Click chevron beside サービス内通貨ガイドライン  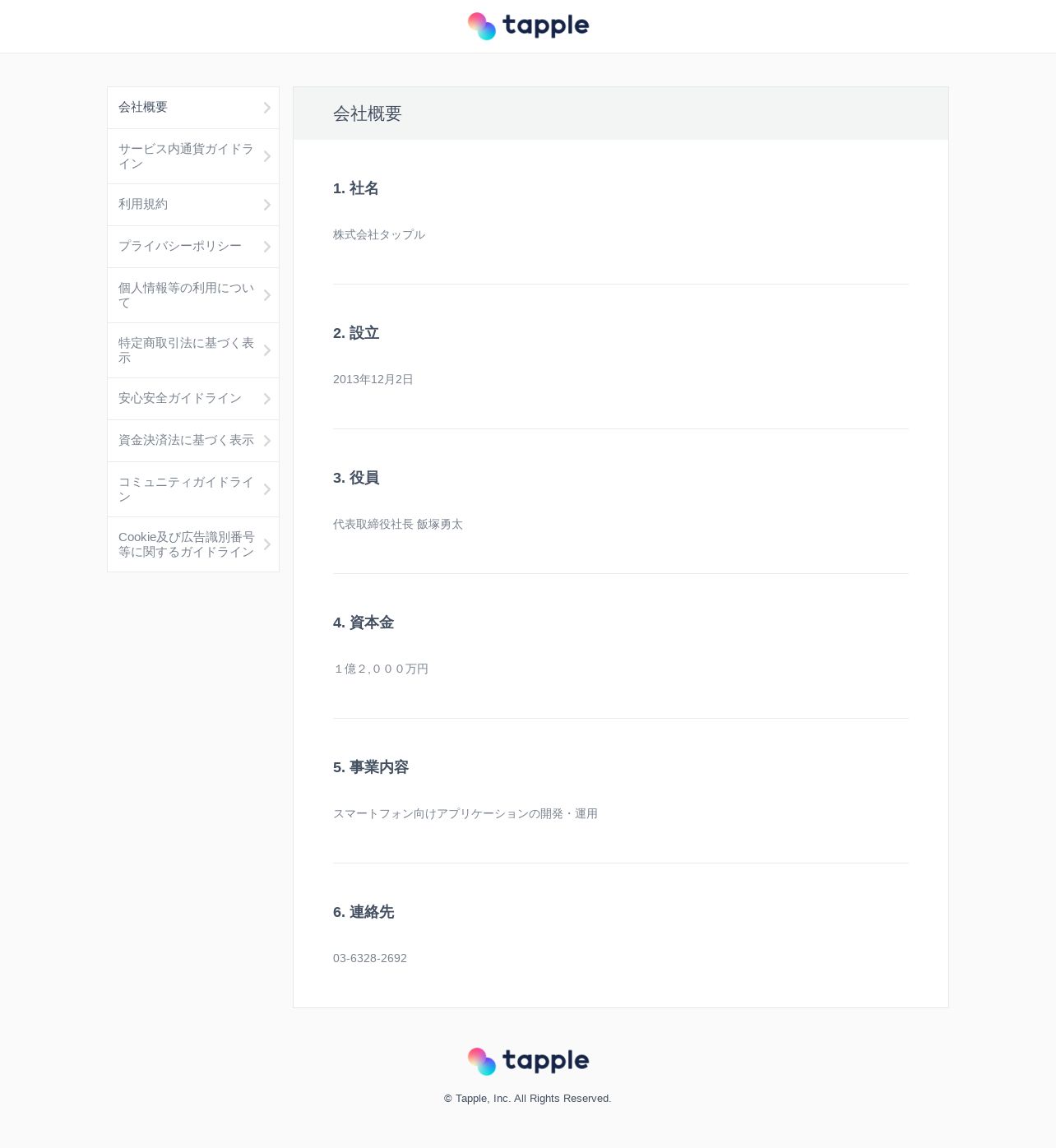266,156
